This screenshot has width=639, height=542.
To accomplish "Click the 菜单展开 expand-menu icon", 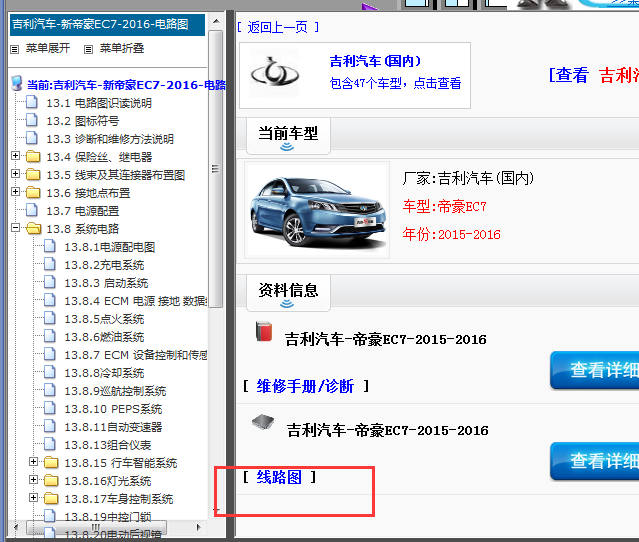I will [x=15, y=49].
